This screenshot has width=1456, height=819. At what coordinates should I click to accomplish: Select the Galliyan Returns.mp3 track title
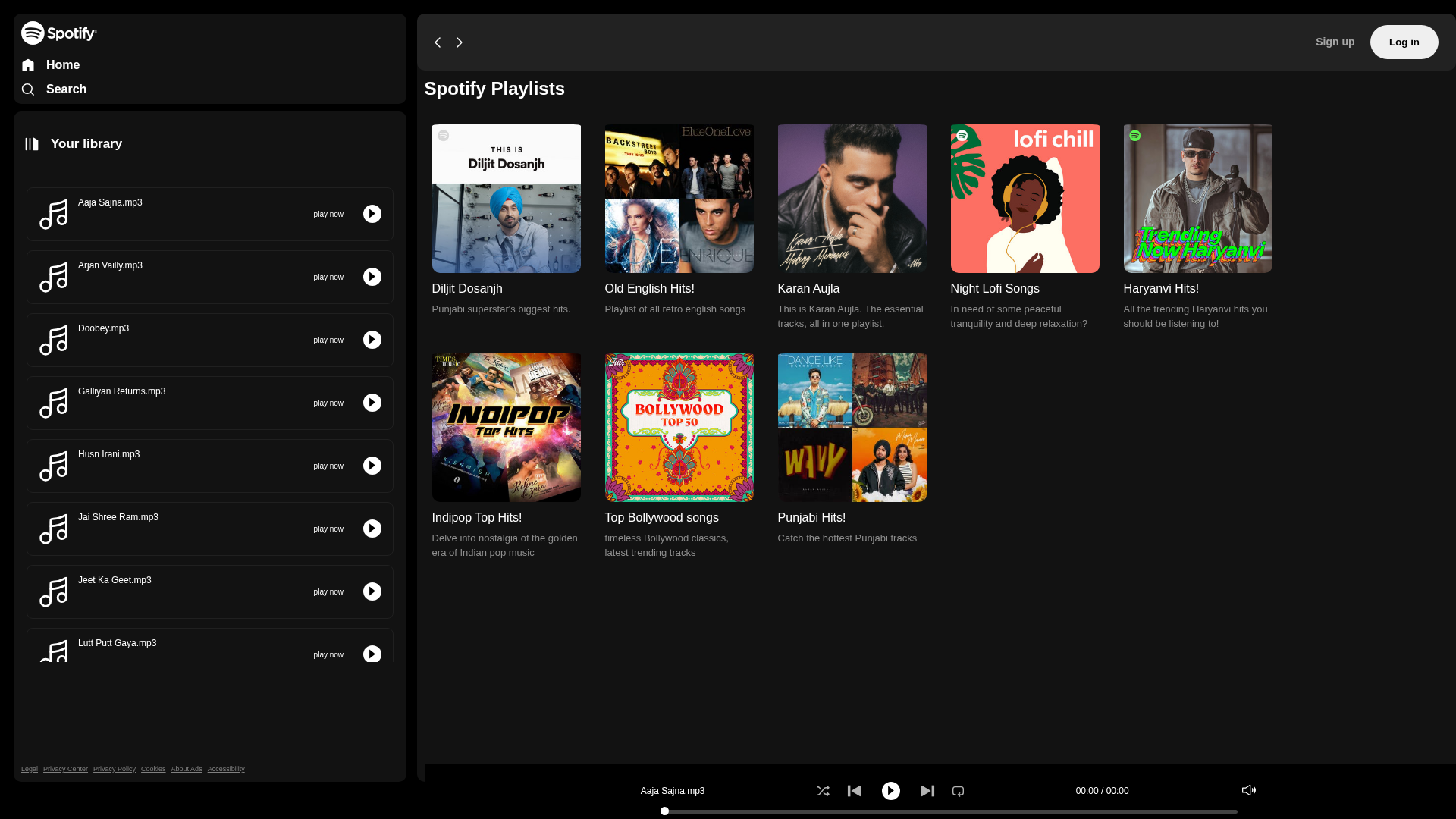[x=121, y=391]
